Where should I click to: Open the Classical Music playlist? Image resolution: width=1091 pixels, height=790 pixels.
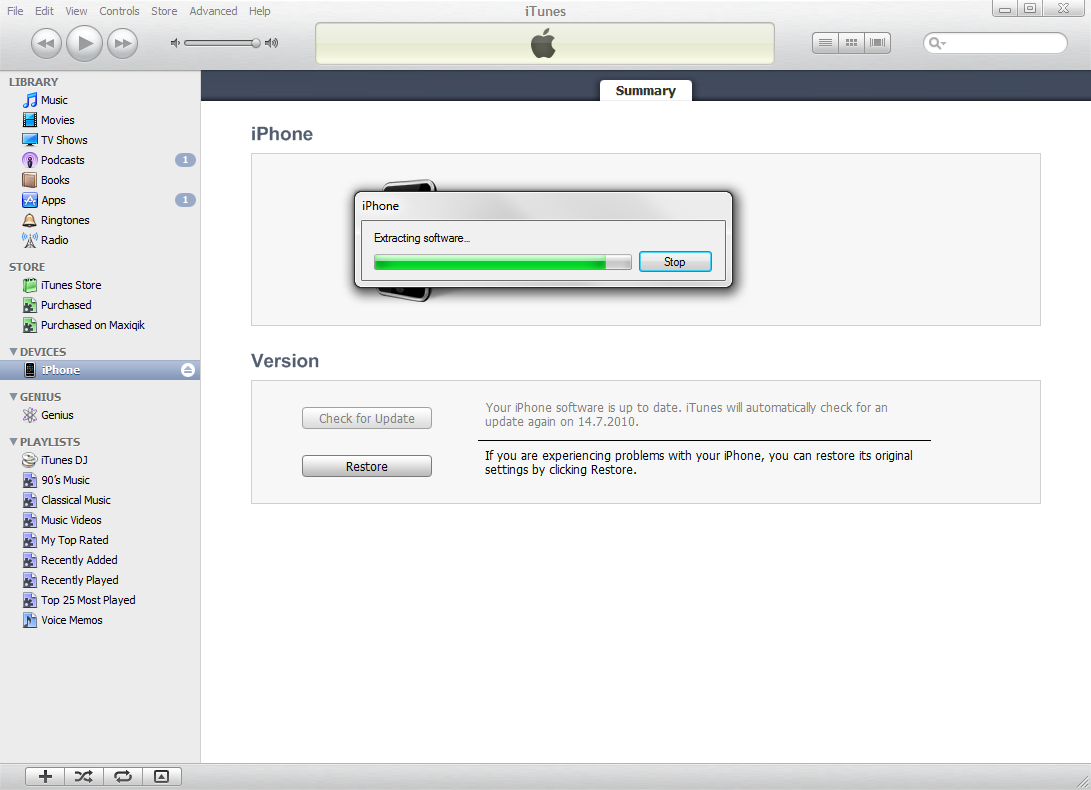pos(76,500)
